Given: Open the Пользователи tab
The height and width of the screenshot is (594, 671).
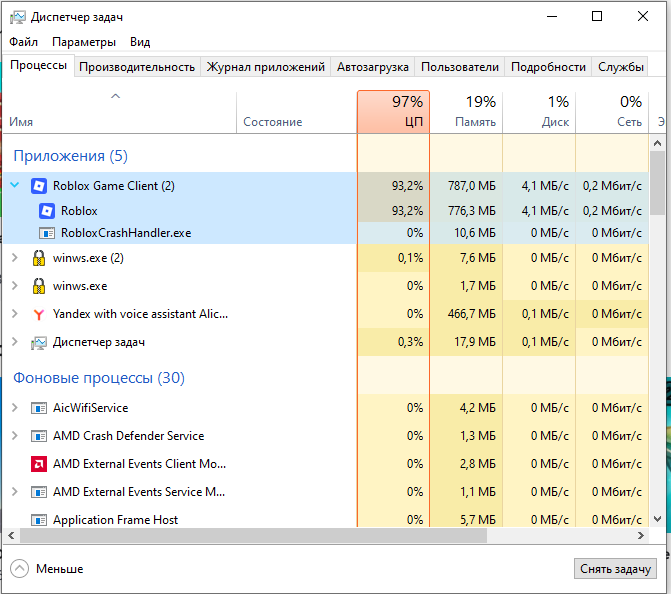Looking at the screenshot, I should coord(460,67).
